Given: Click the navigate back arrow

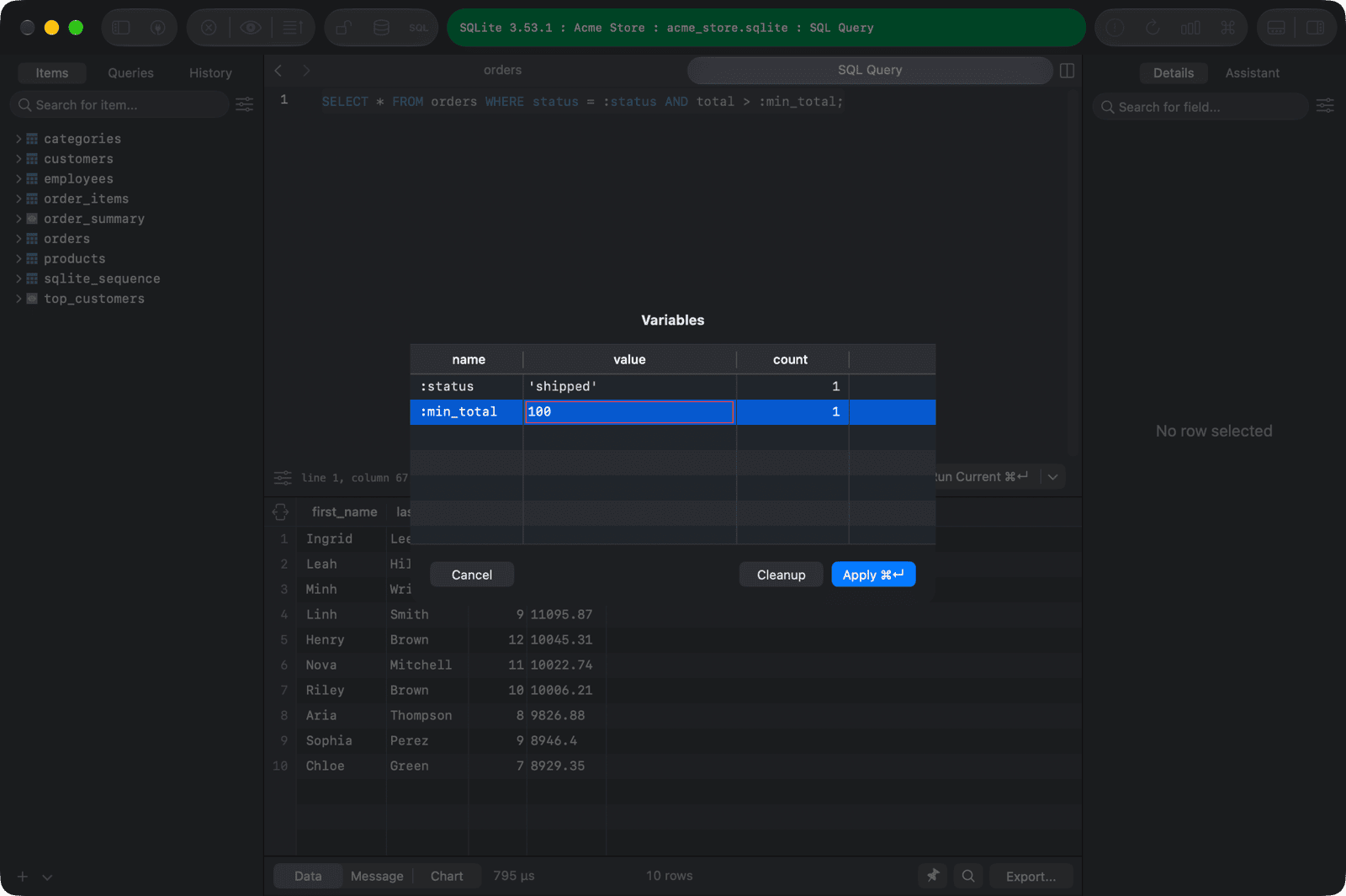Looking at the screenshot, I should click(278, 71).
